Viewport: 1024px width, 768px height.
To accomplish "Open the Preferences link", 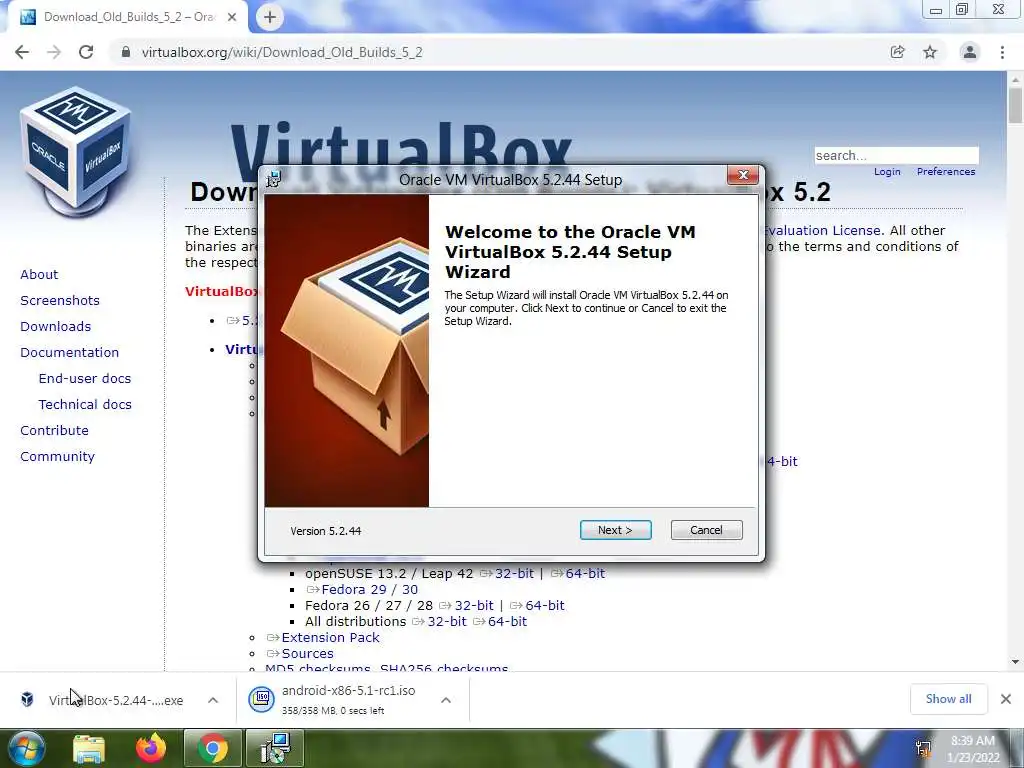I will coord(946,172).
